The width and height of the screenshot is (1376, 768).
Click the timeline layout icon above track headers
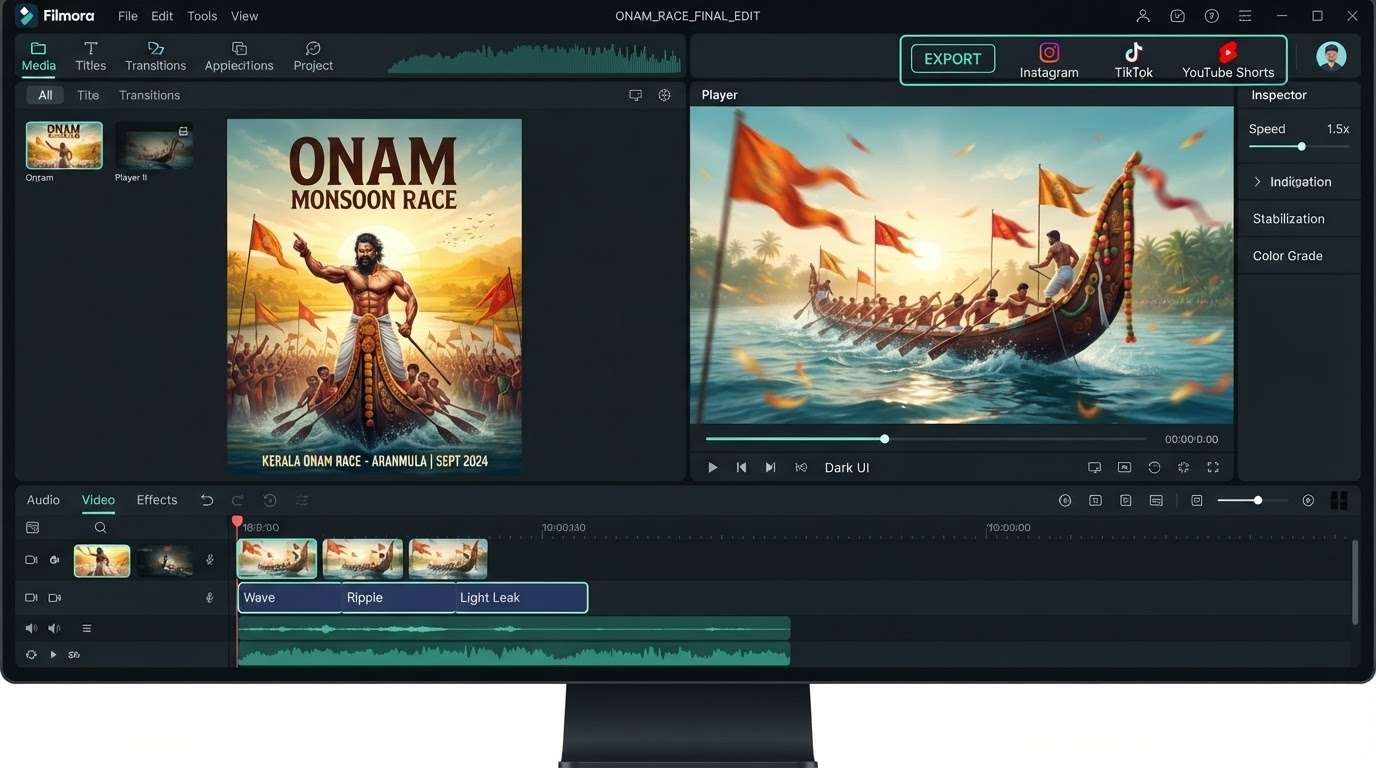tap(32, 527)
